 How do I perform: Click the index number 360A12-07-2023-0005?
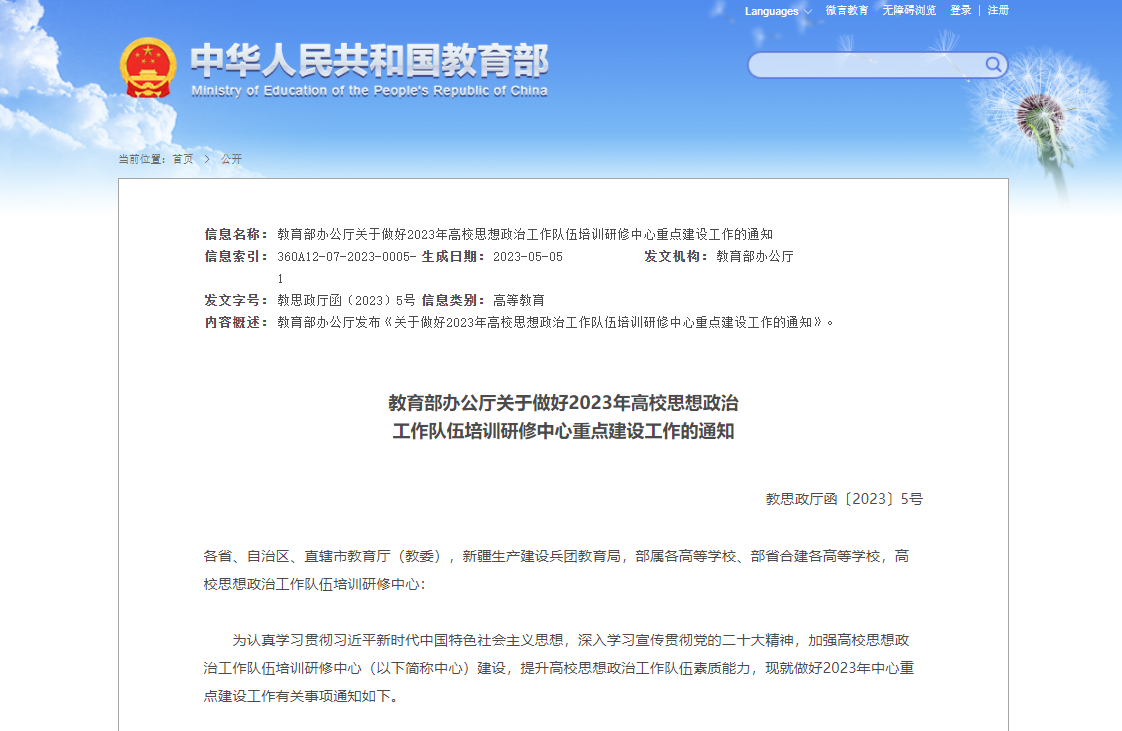pos(346,257)
